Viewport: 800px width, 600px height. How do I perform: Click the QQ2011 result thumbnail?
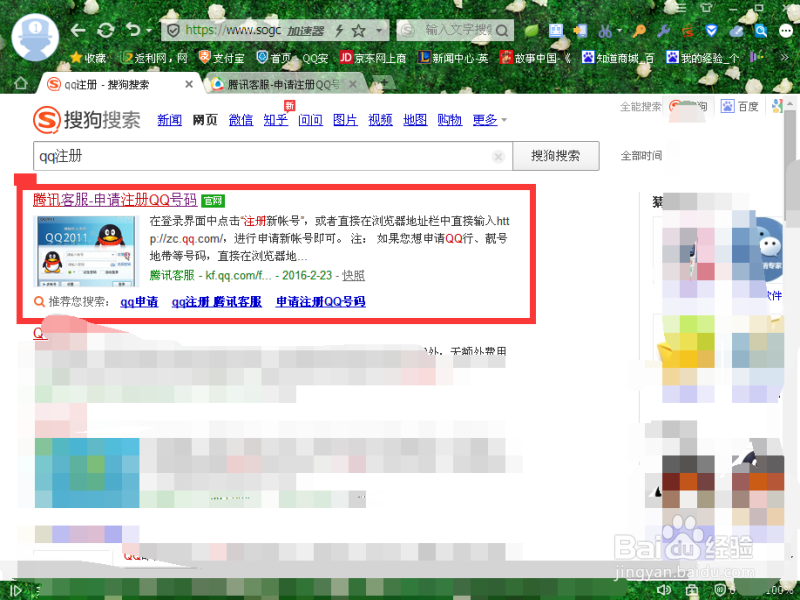click(x=86, y=251)
